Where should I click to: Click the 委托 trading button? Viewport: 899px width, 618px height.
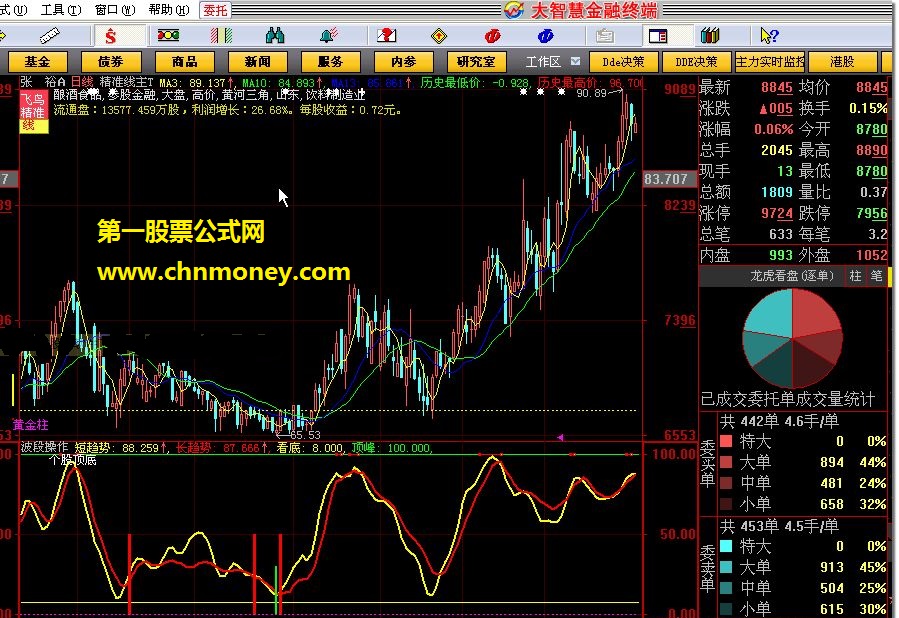pyautogui.click(x=215, y=10)
